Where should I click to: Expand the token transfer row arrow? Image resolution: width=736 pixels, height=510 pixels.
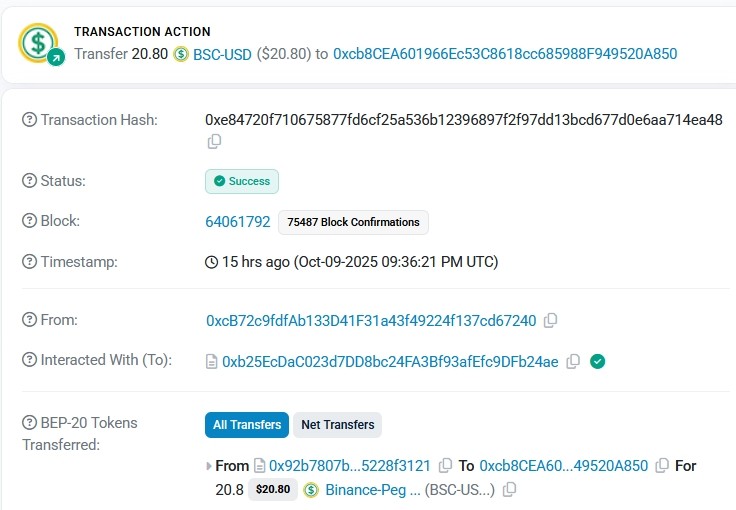pyautogui.click(x=208, y=466)
